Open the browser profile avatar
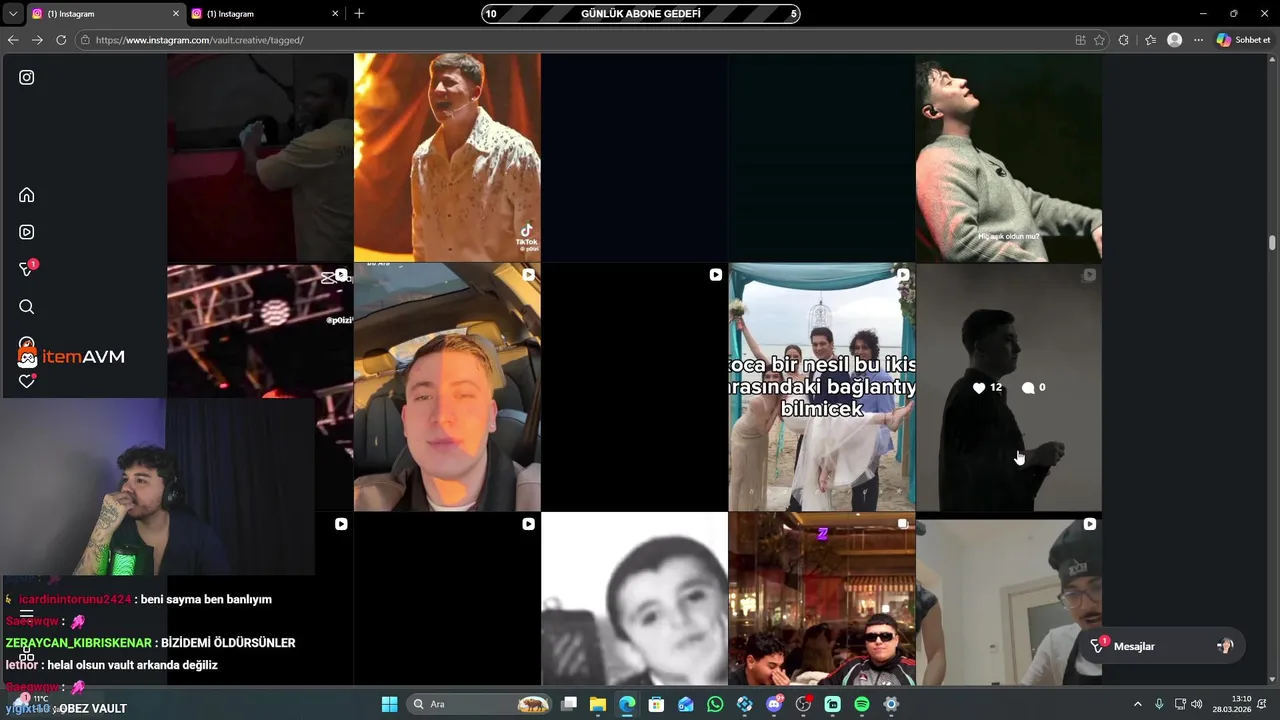The width and height of the screenshot is (1280, 720). click(x=1175, y=40)
